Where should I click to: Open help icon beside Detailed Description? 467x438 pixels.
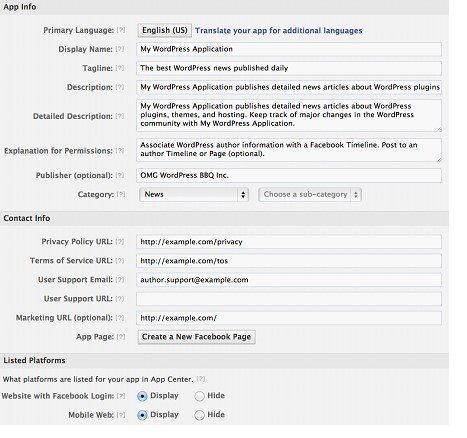pyautogui.click(x=120, y=116)
